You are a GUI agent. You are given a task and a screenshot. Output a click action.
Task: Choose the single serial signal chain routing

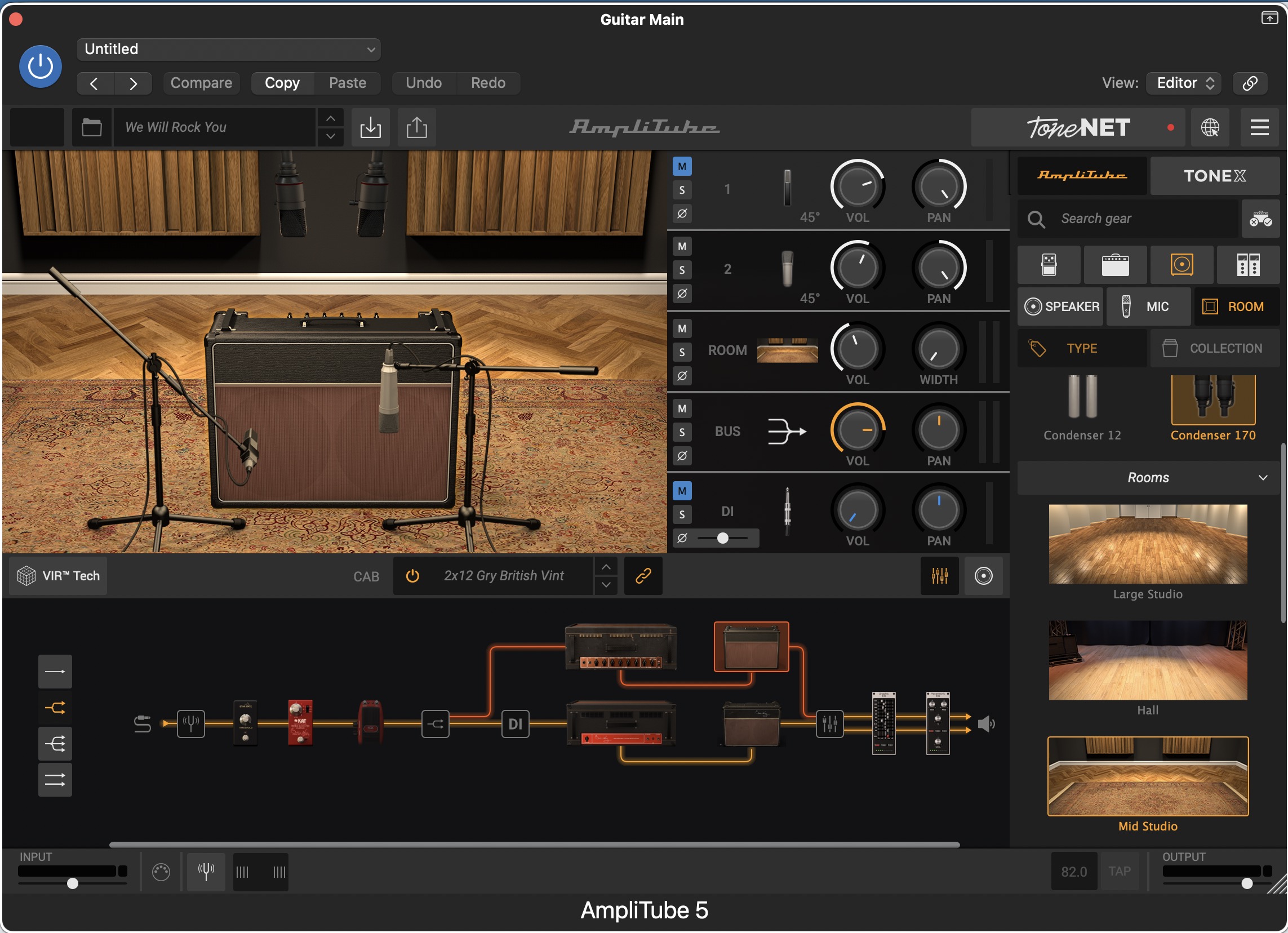coord(55,672)
